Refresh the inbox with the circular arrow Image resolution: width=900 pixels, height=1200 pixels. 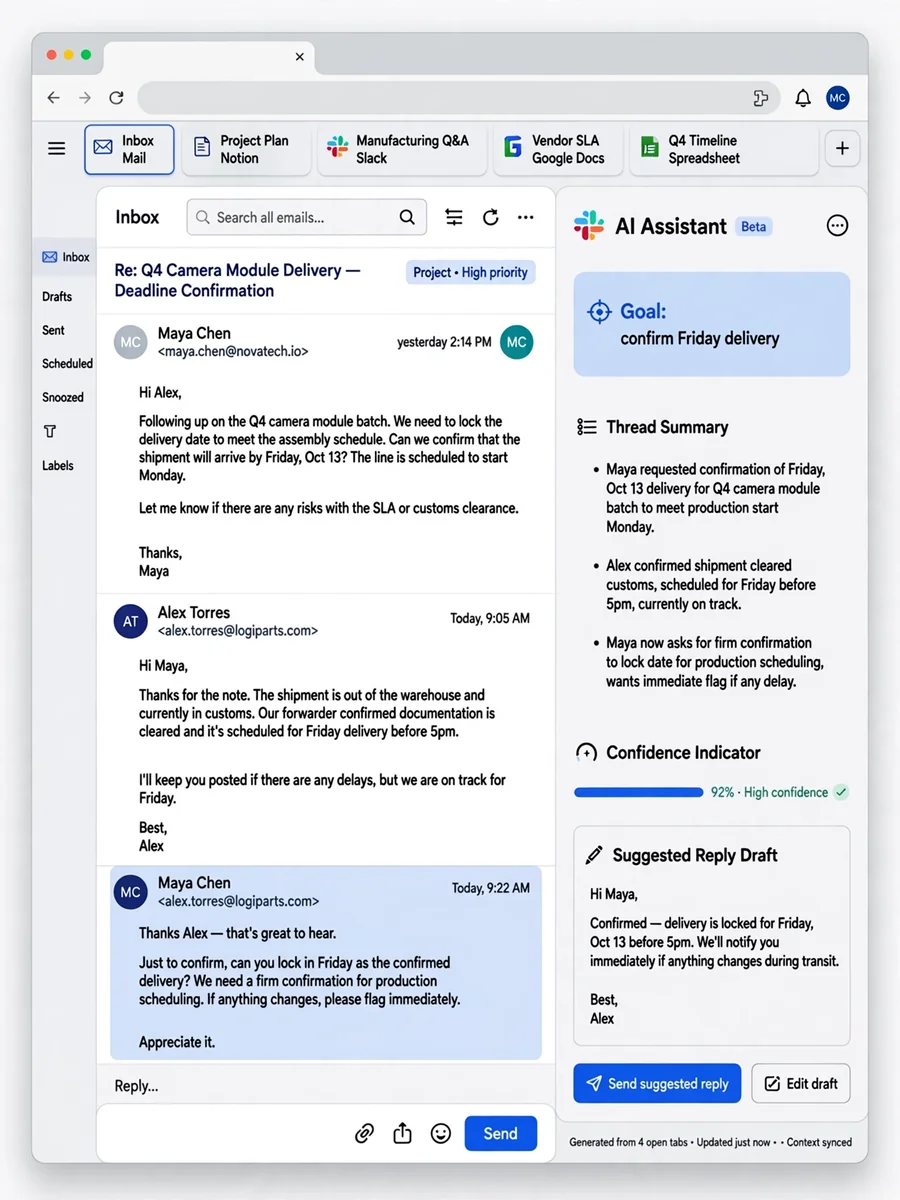pos(490,217)
